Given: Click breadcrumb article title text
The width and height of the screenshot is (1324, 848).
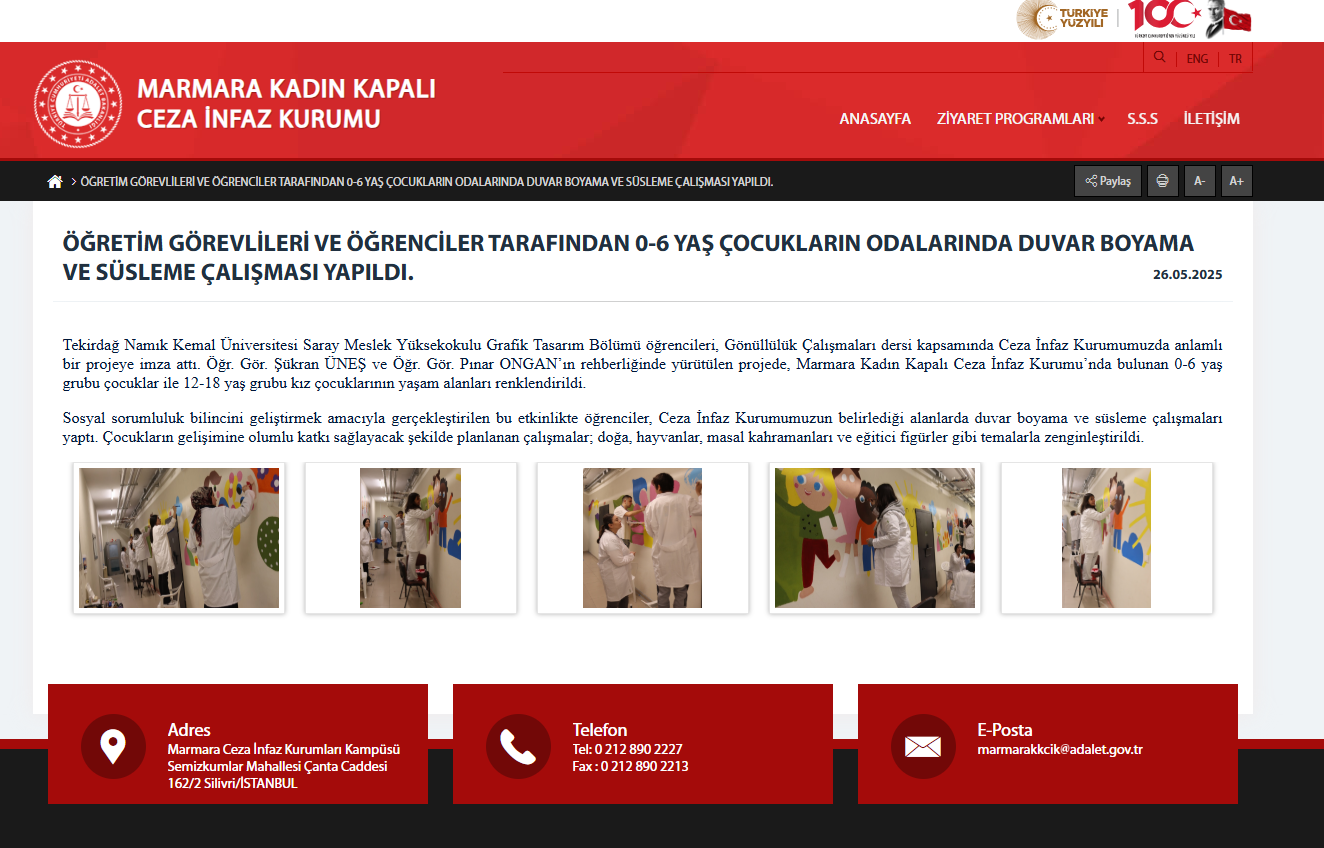Looking at the screenshot, I should click(x=427, y=181).
